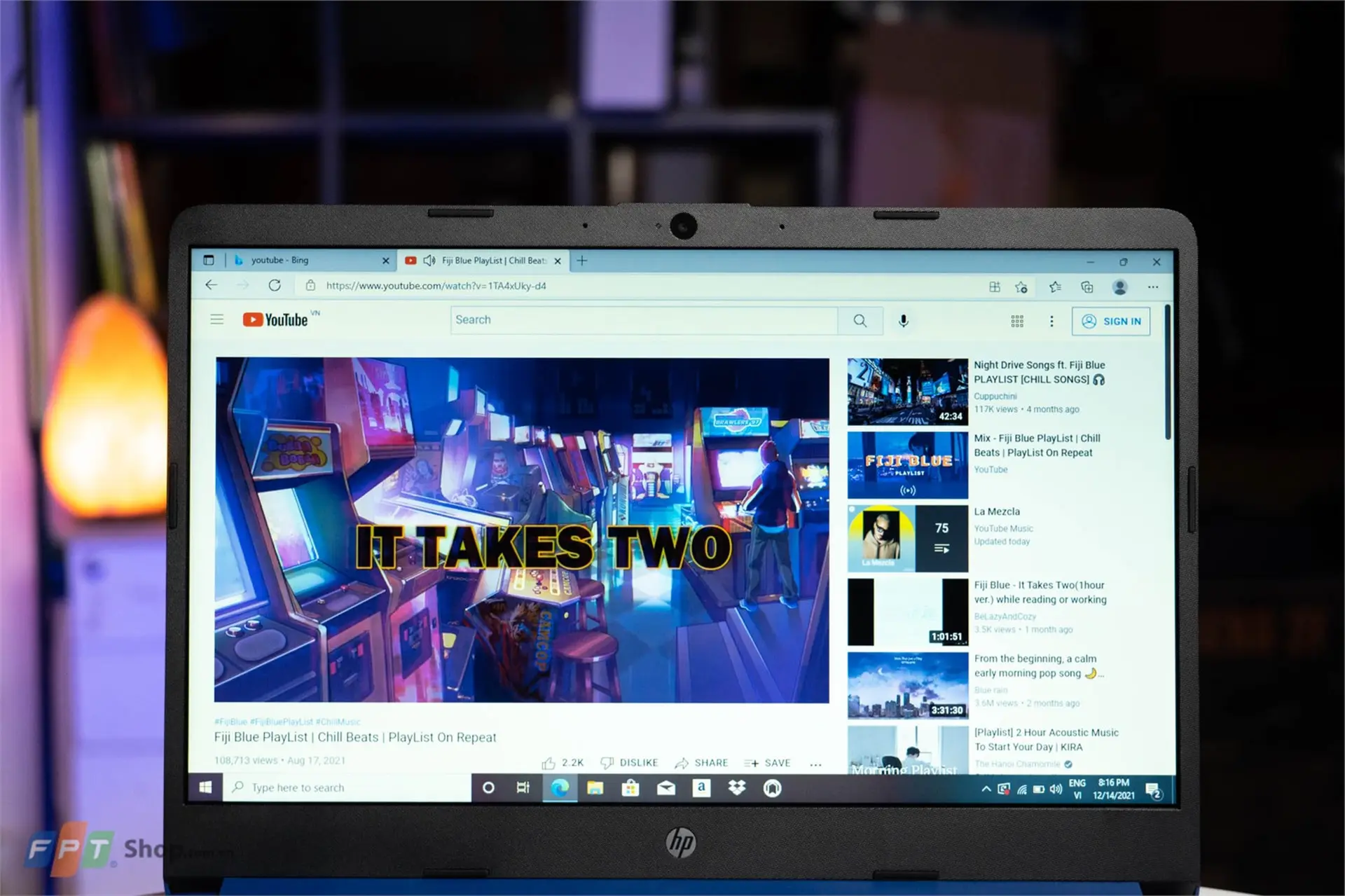Open Cortana circle icon
The image size is (1345, 896).
pyautogui.click(x=488, y=788)
